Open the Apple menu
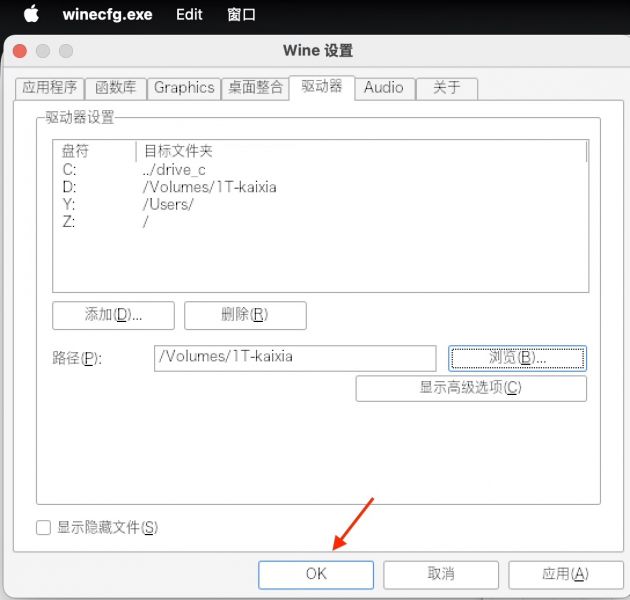 31,14
